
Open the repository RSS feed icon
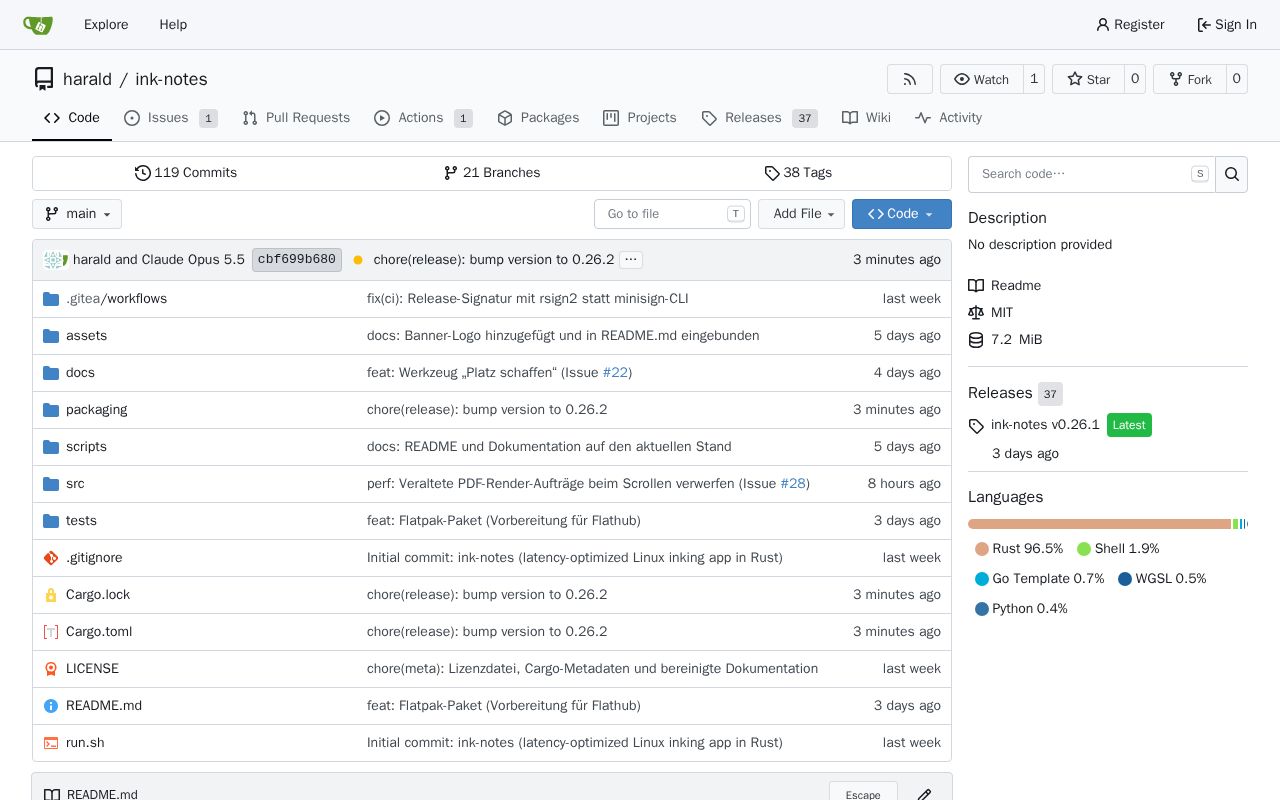tap(910, 79)
